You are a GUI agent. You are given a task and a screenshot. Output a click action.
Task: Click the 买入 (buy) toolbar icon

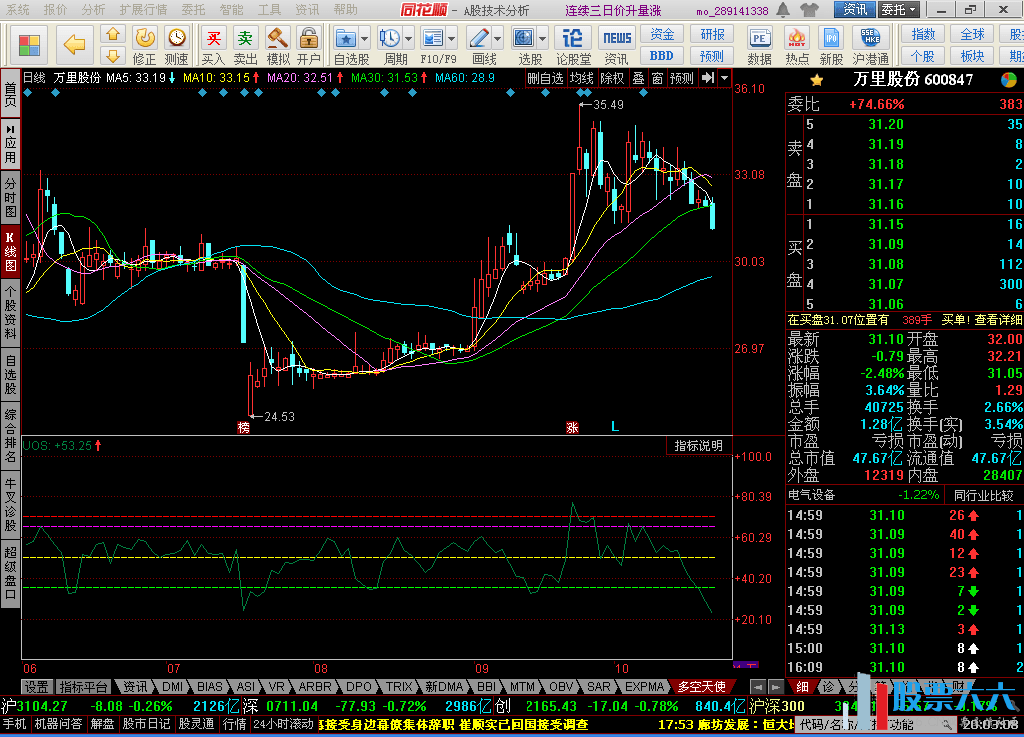pyautogui.click(x=213, y=44)
